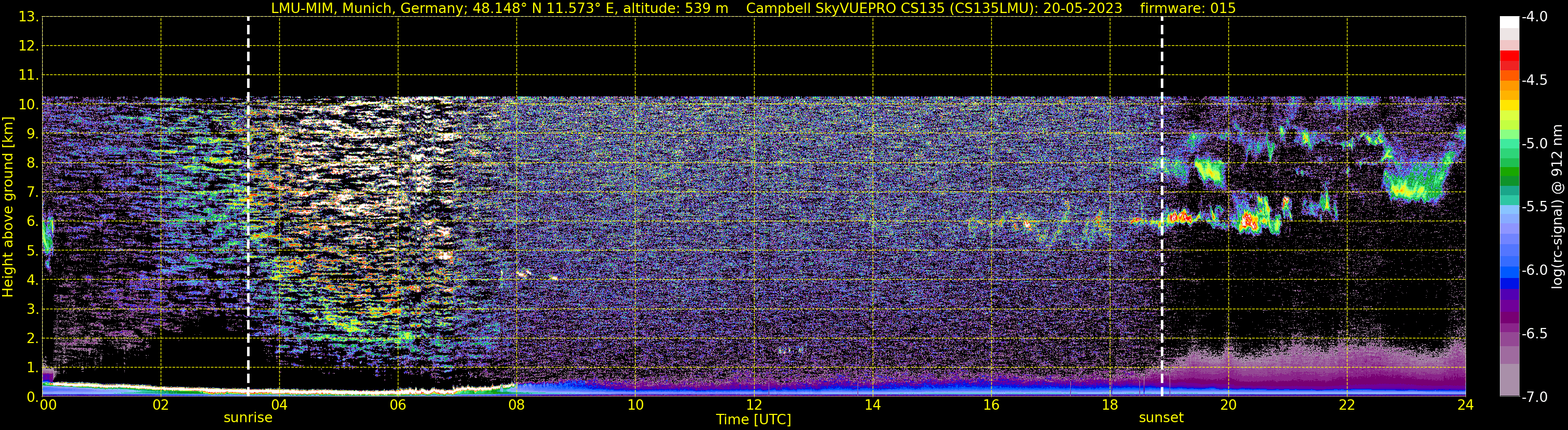The image size is (1568, 430).
Task: Click the sunrise label below the time axis
Action: pyautogui.click(x=248, y=418)
